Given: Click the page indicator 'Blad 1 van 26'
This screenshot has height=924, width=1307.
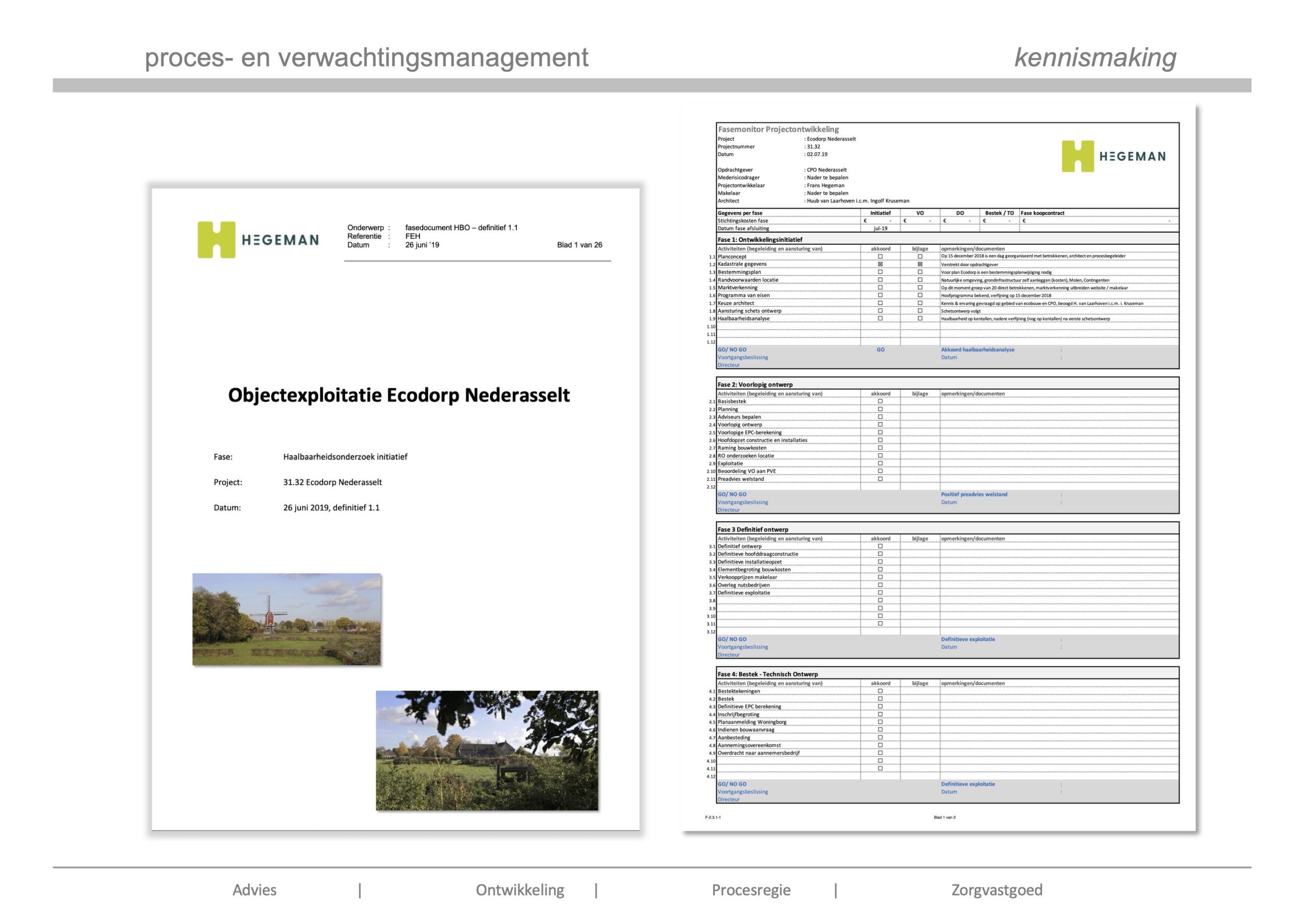Looking at the screenshot, I should pyautogui.click(x=579, y=245).
